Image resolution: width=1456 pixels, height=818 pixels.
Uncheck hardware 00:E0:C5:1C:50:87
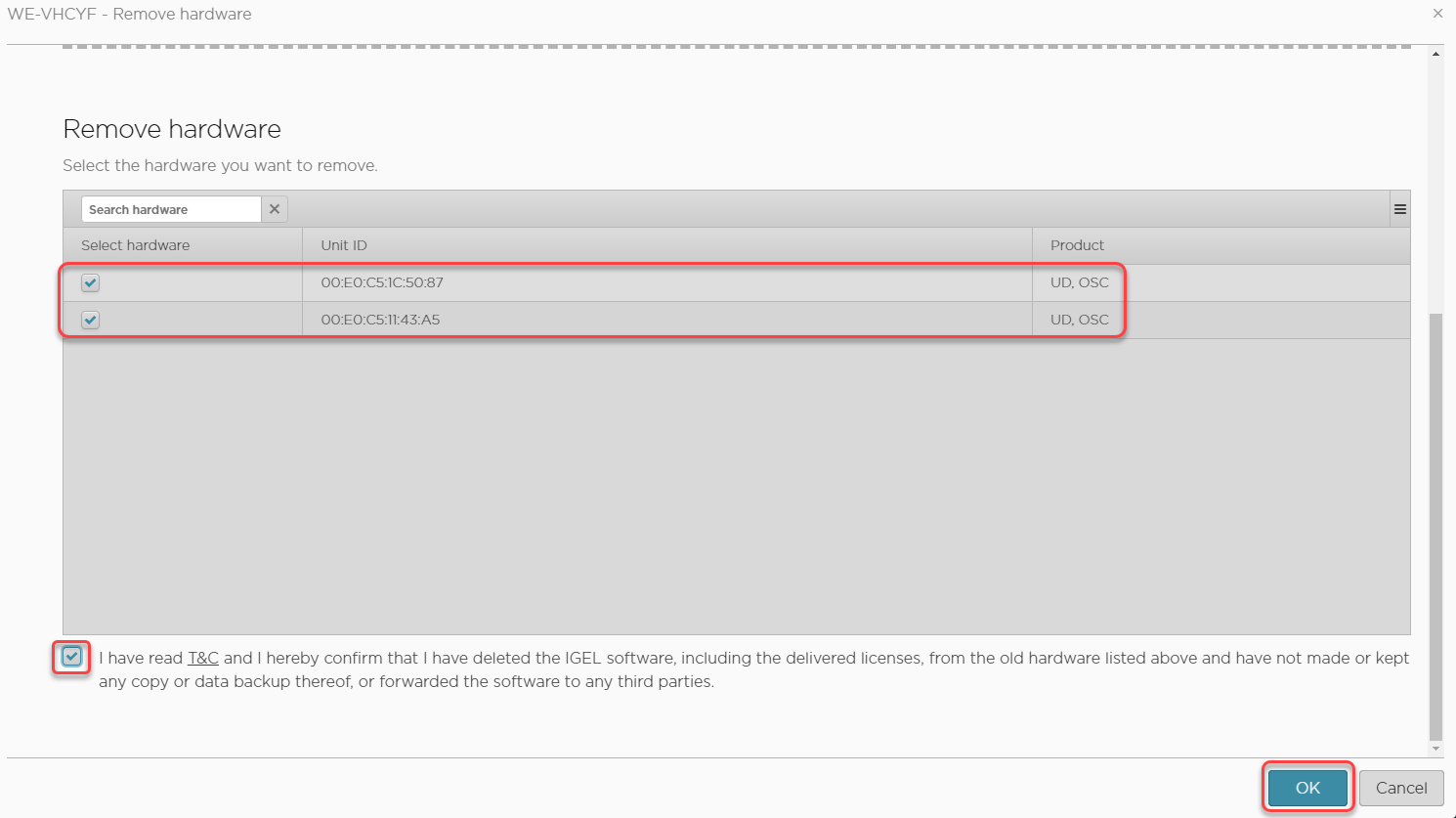coord(91,283)
